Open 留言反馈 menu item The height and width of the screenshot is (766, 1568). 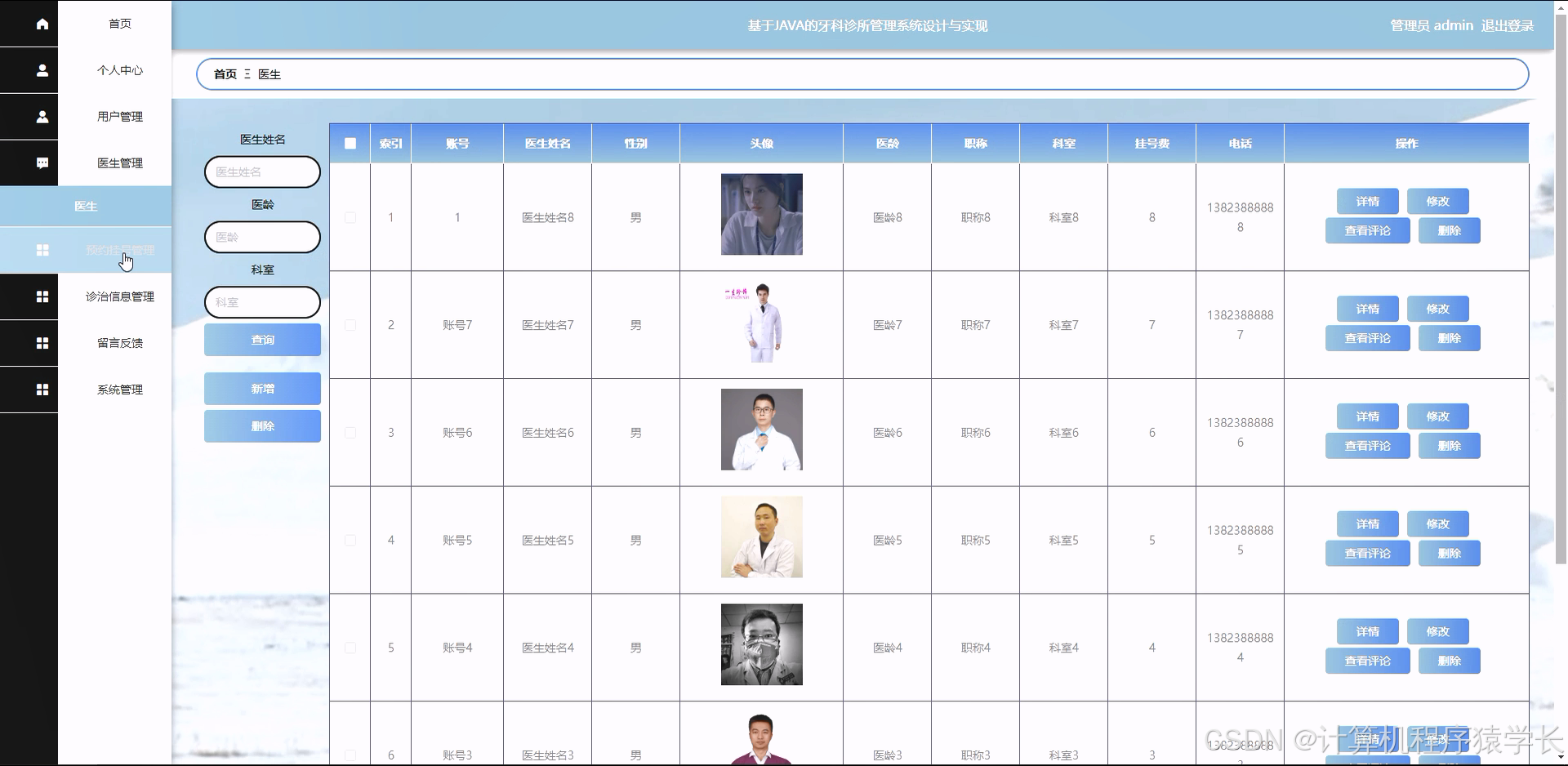coord(120,343)
